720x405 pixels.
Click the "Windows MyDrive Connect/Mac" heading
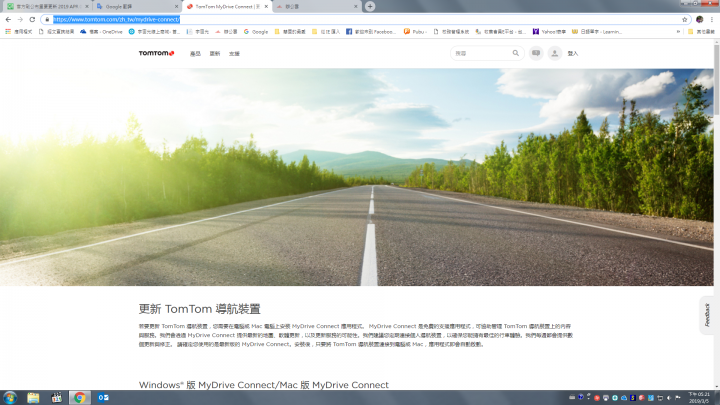pos(264,385)
